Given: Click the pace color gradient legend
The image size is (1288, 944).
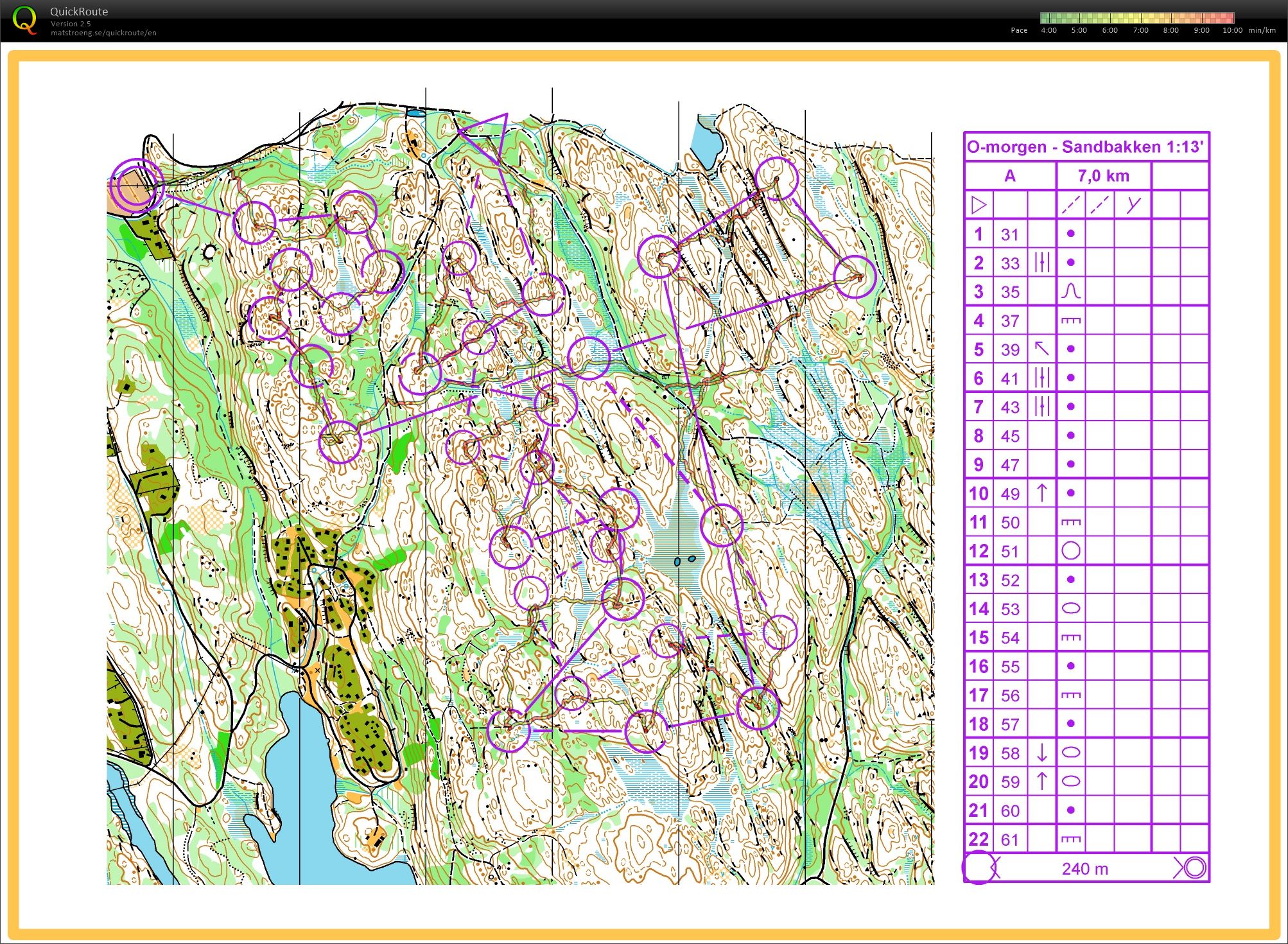Looking at the screenshot, I should tap(1136, 17).
